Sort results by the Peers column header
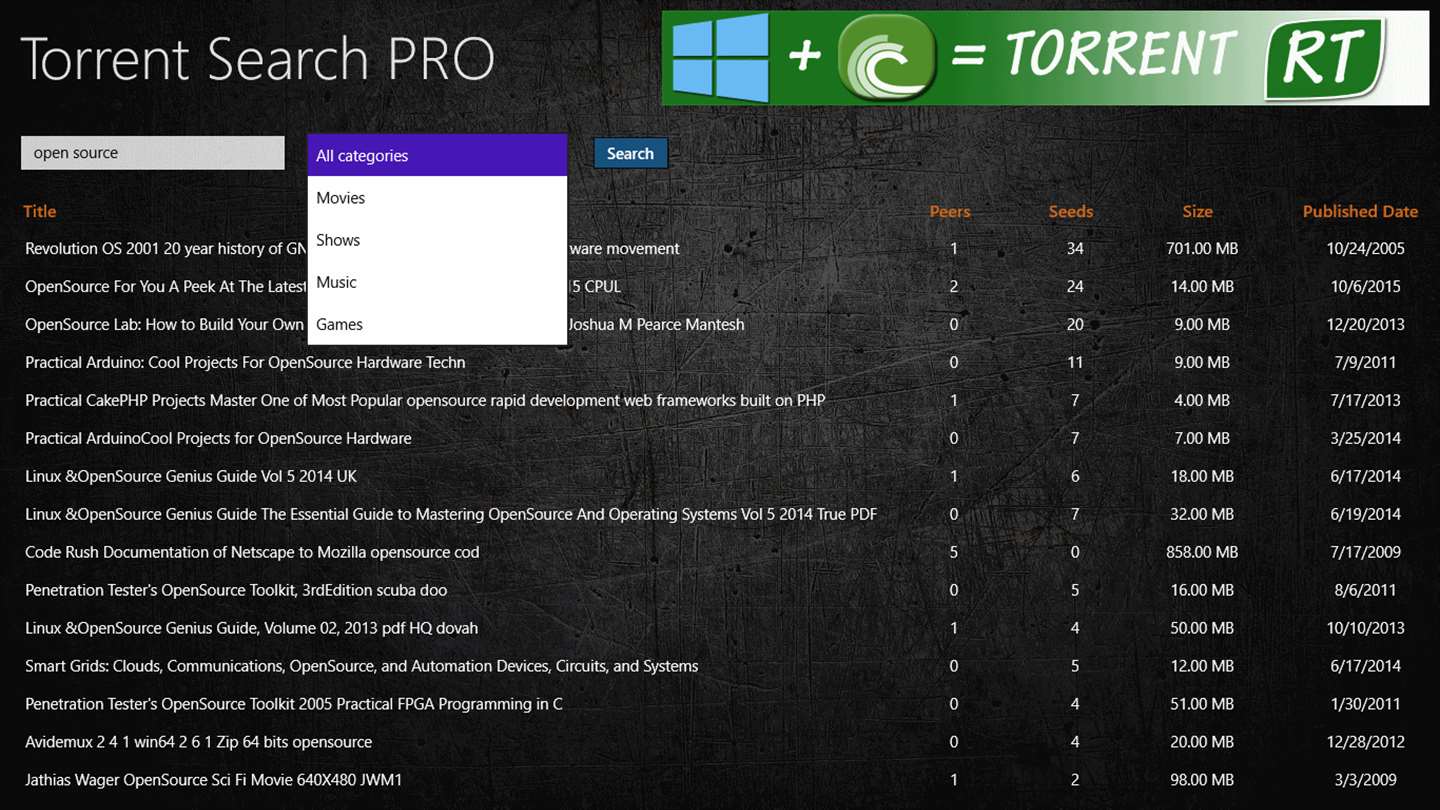The image size is (1440, 810). 950,211
